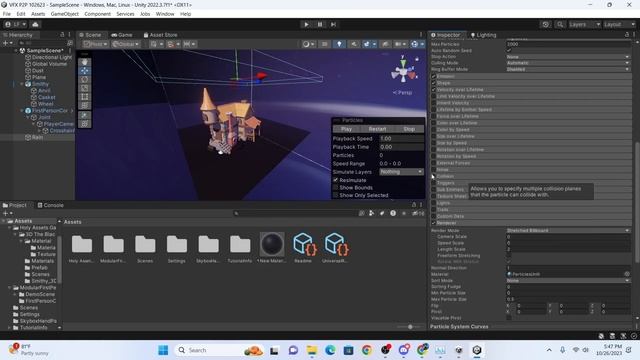
Task: Open the Layers dropdown in toolbar
Action: coord(584,24)
